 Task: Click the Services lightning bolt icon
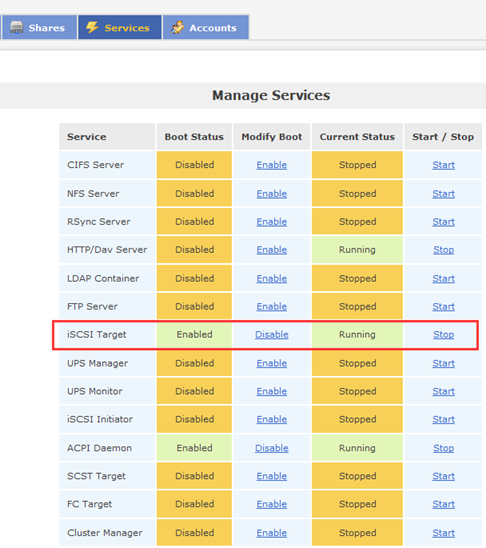(92, 27)
